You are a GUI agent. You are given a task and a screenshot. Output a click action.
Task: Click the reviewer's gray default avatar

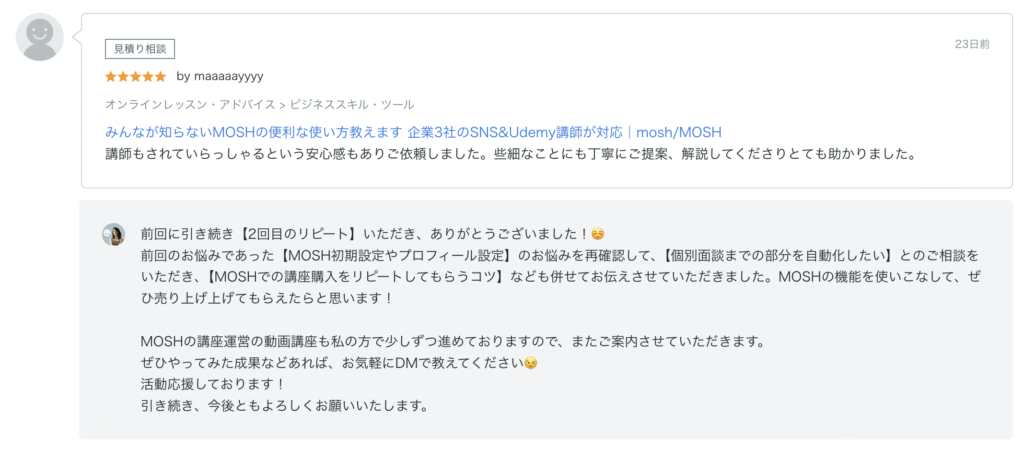coord(40,37)
